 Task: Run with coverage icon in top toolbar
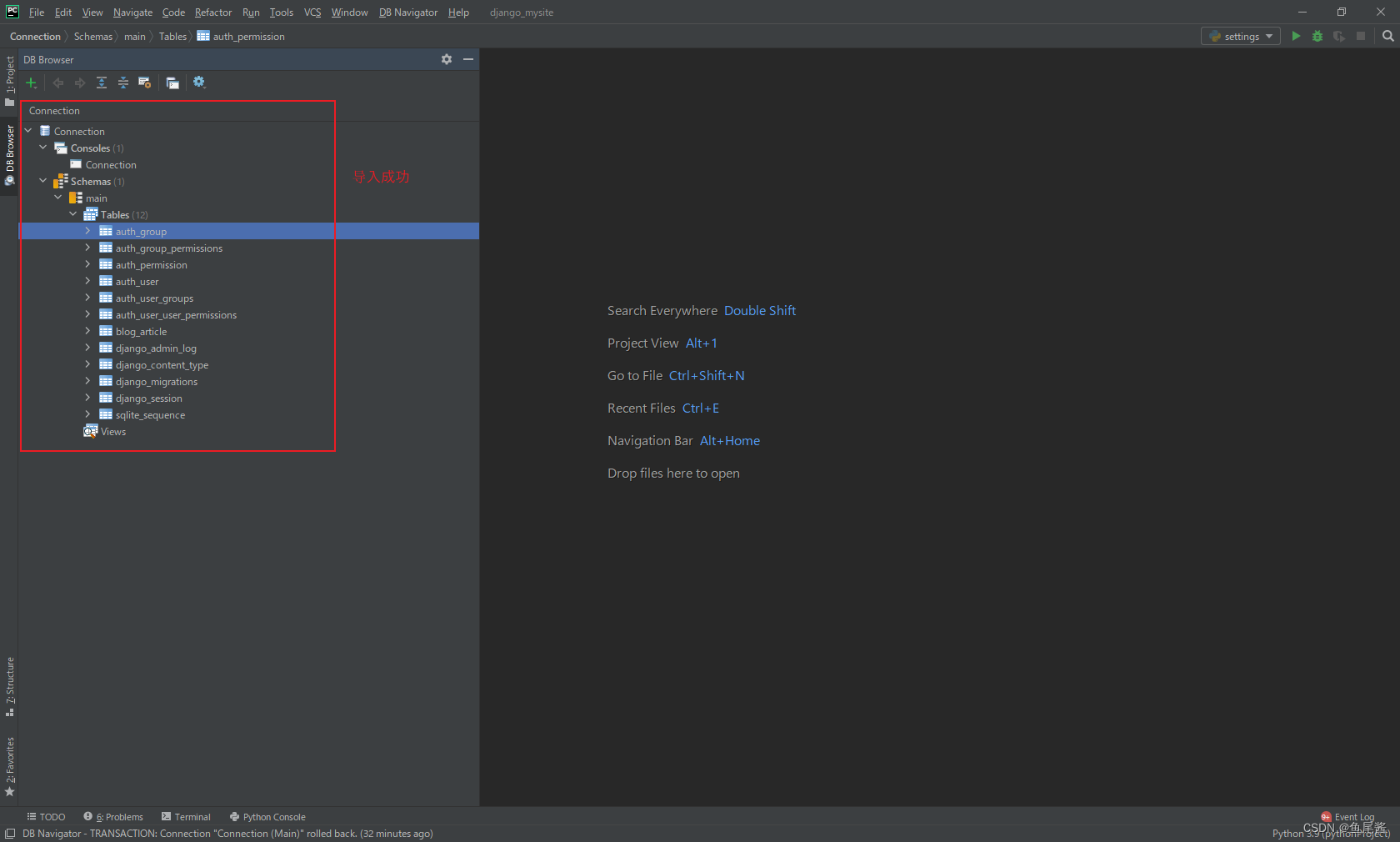pos(1339,36)
